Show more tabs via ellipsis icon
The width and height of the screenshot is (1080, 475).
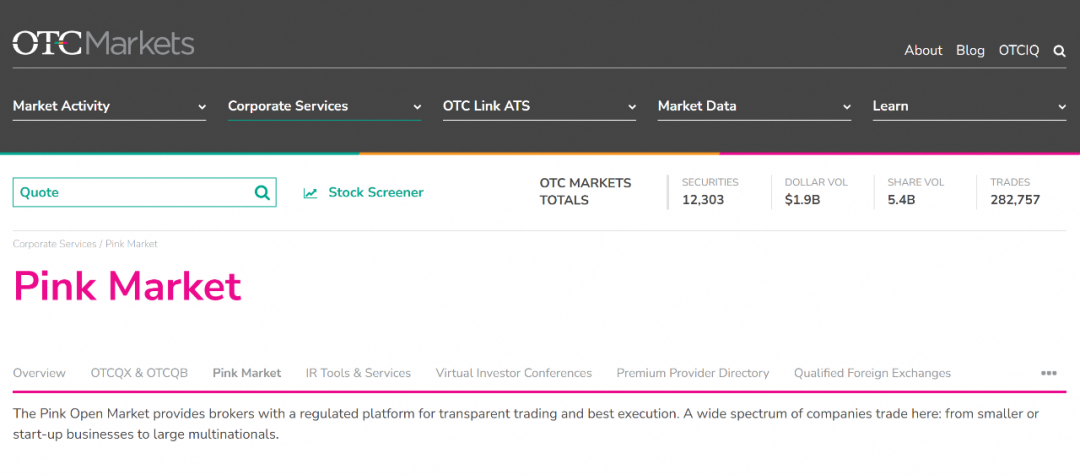pos(1048,373)
